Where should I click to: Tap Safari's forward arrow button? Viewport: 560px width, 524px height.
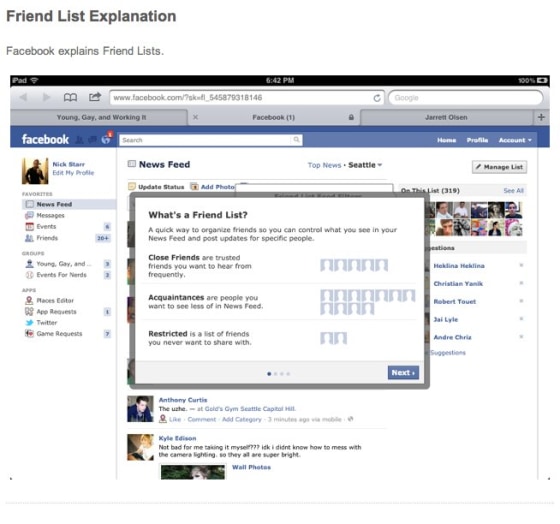point(46,97)
